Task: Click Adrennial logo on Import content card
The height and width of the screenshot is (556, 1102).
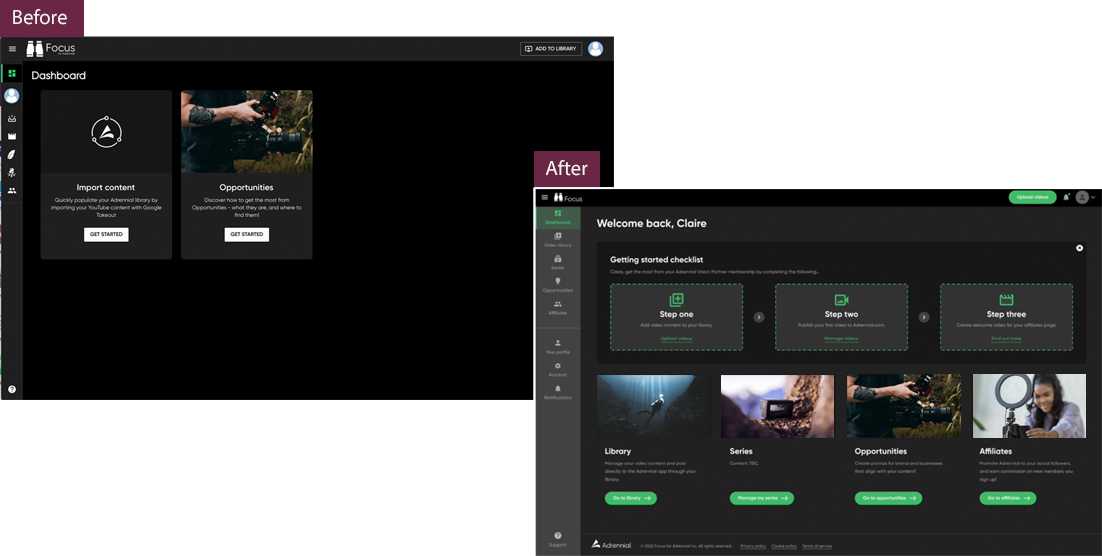Action: click(106, 131)
